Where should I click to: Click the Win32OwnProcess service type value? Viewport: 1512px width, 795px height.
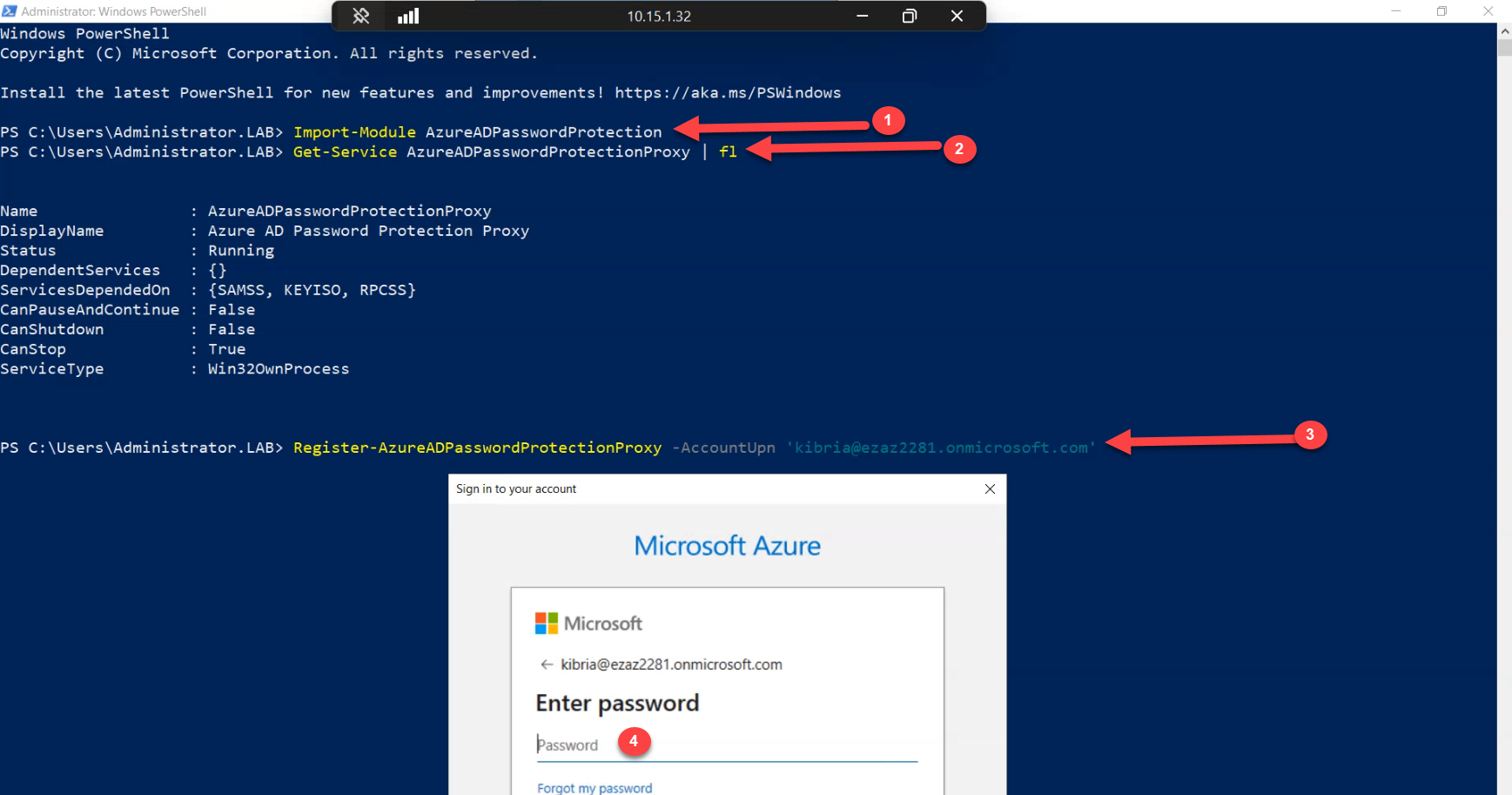[x=279, y=368]
